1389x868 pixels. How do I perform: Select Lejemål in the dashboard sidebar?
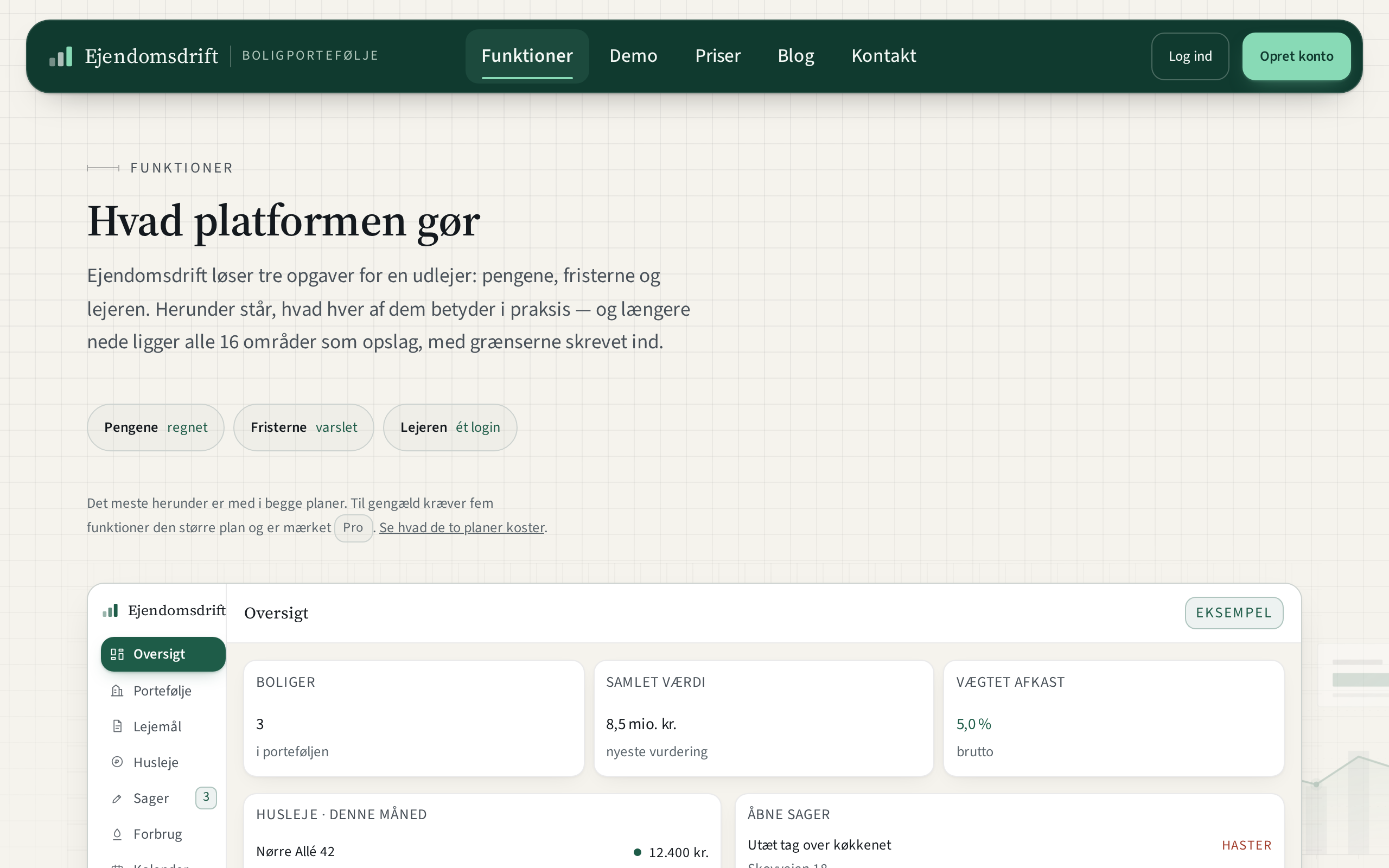[x=163, y=726]
